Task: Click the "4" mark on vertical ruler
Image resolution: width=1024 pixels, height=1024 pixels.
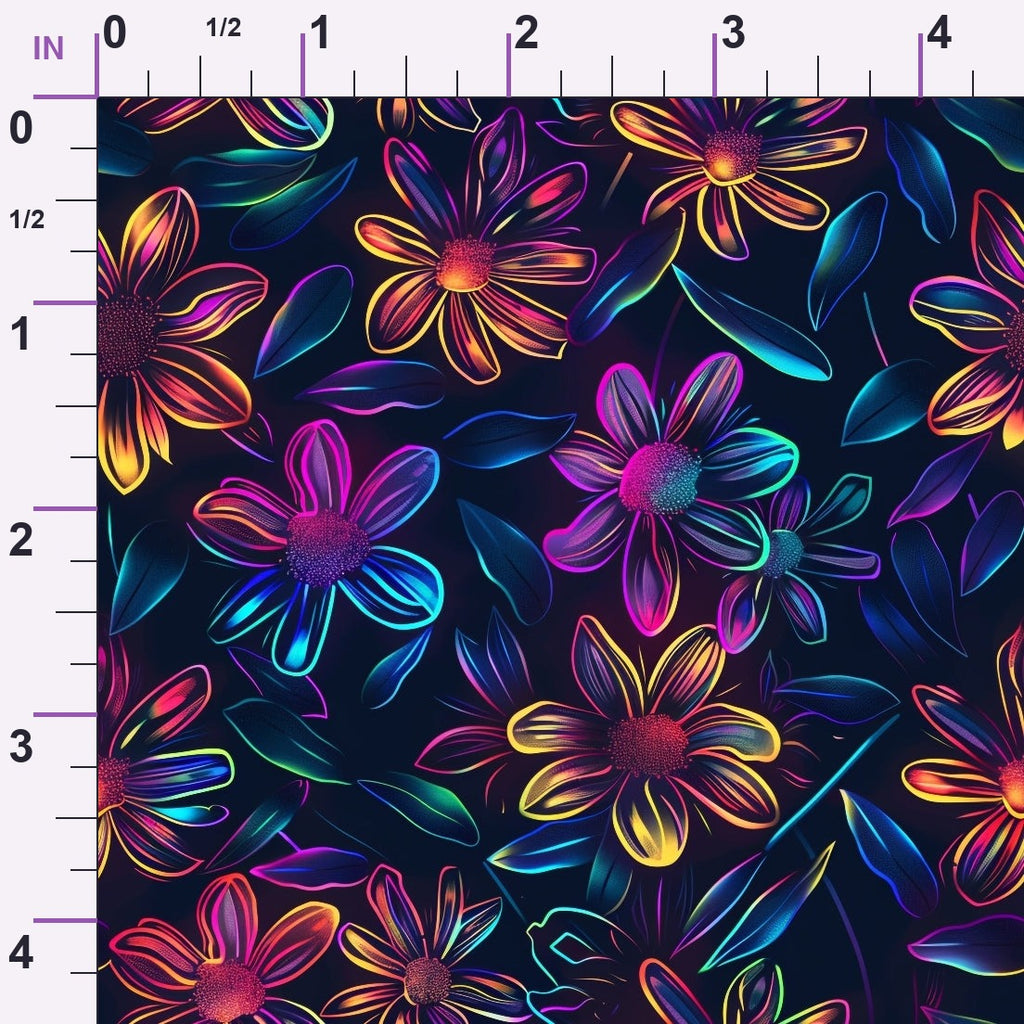Action: pos(21,953)
